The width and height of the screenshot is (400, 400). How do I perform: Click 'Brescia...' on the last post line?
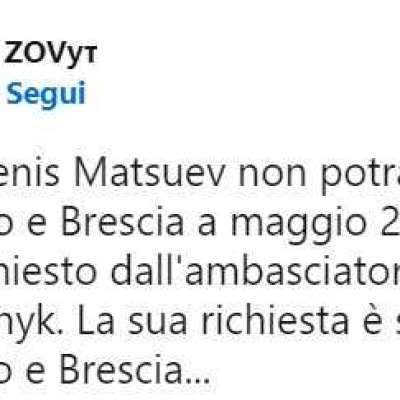coord(135,369)
